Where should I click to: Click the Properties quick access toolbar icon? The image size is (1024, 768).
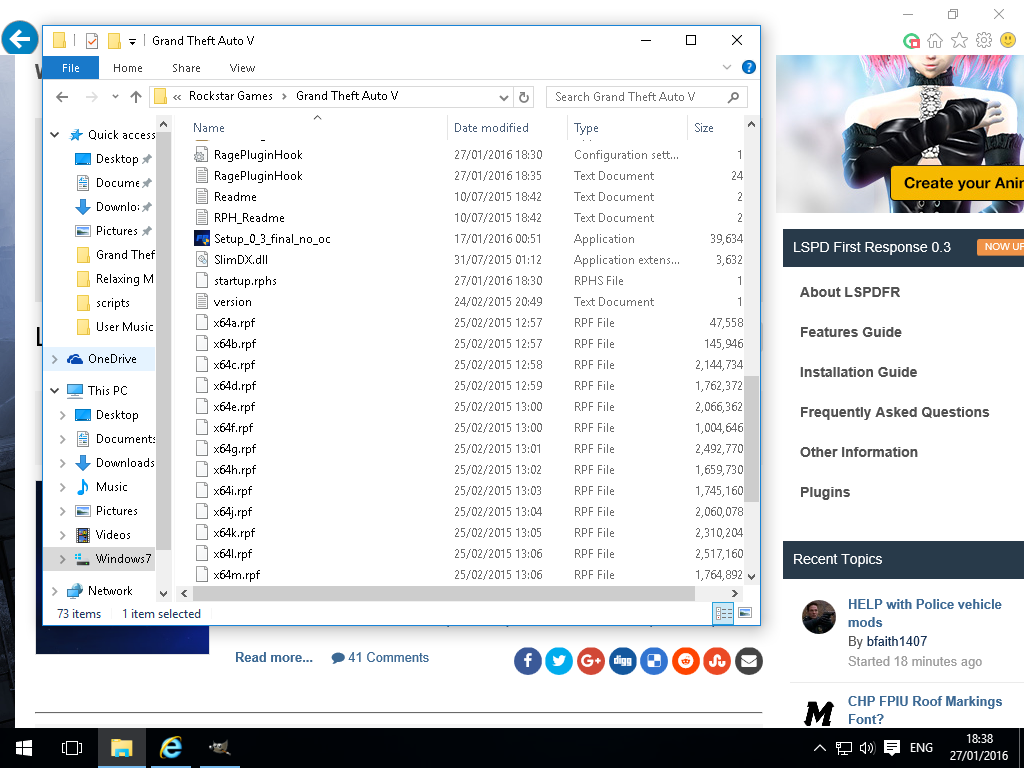click(x=92, y=41)
